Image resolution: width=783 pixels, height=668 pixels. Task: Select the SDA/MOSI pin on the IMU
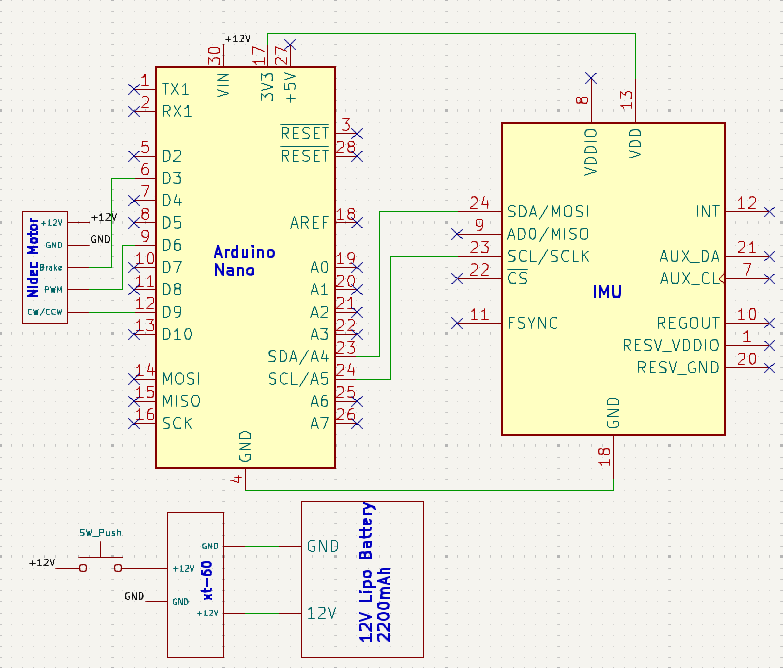(x=548, y=212)
